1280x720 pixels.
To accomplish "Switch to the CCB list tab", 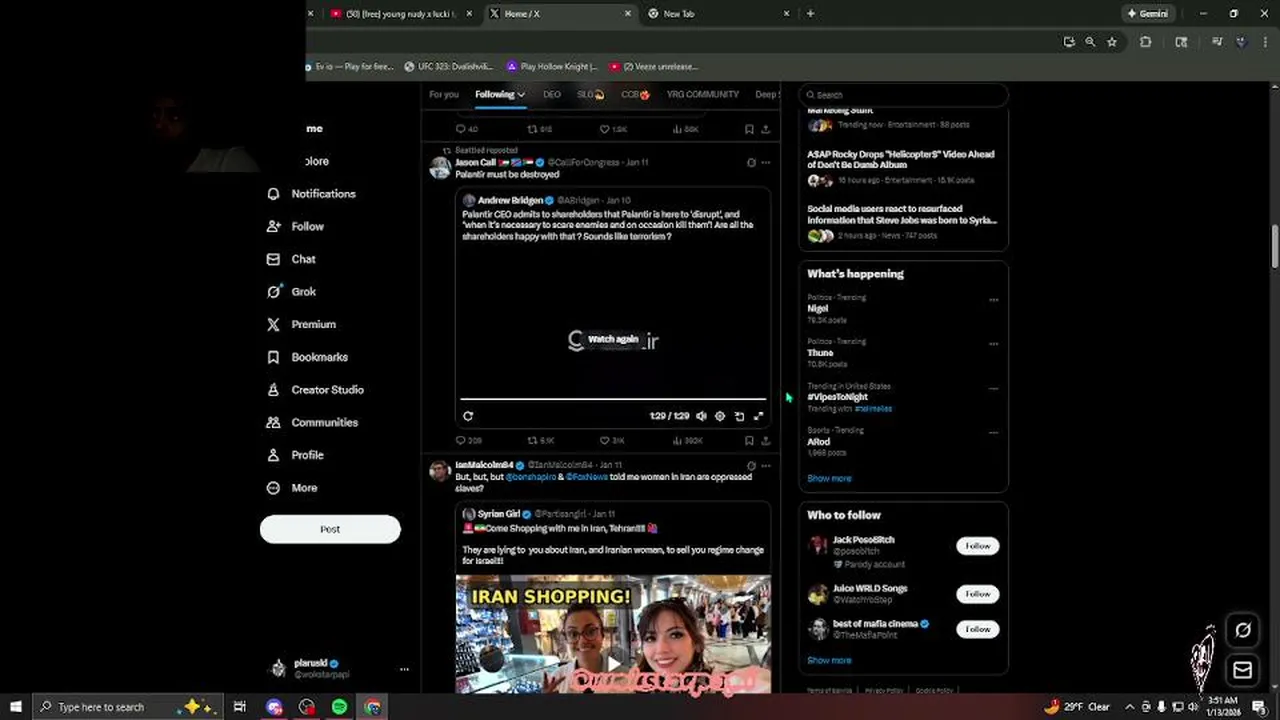I will click(x=635, y=95).
